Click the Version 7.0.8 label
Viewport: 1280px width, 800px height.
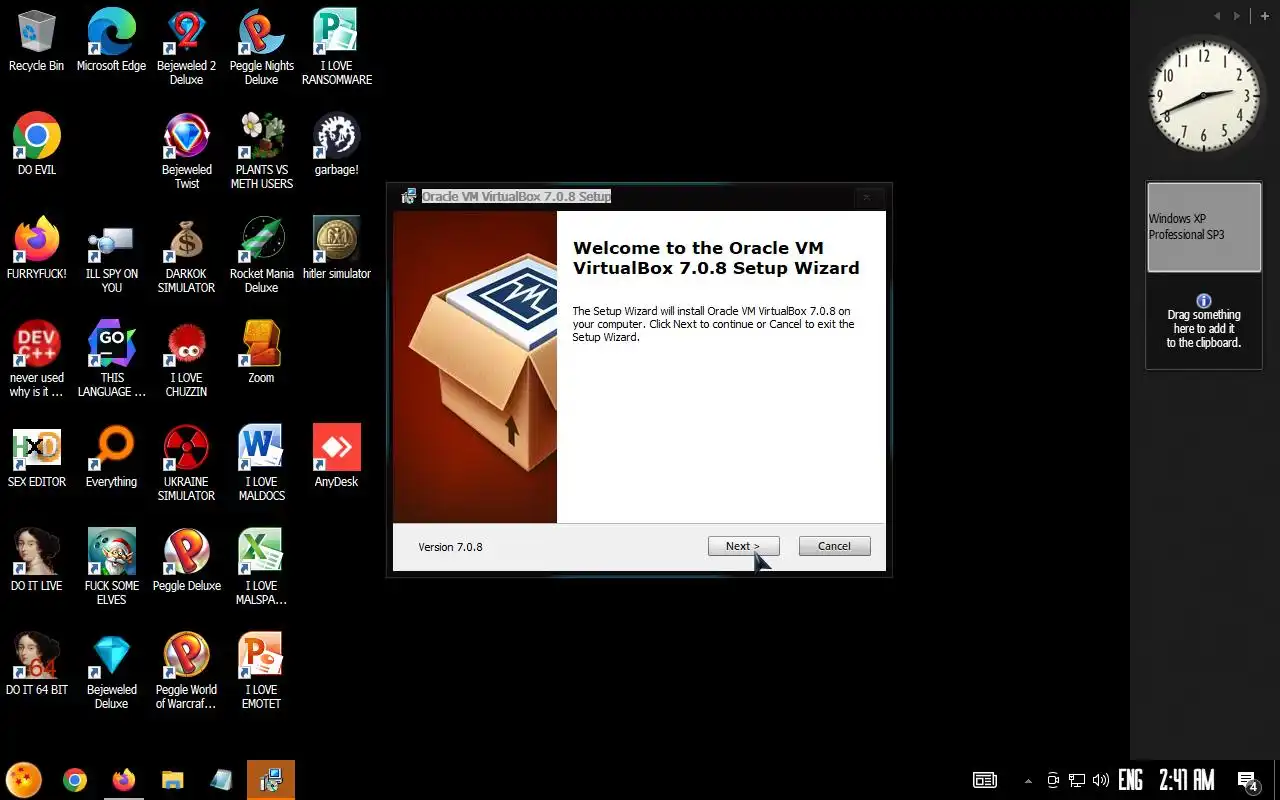tap(450, 547)
